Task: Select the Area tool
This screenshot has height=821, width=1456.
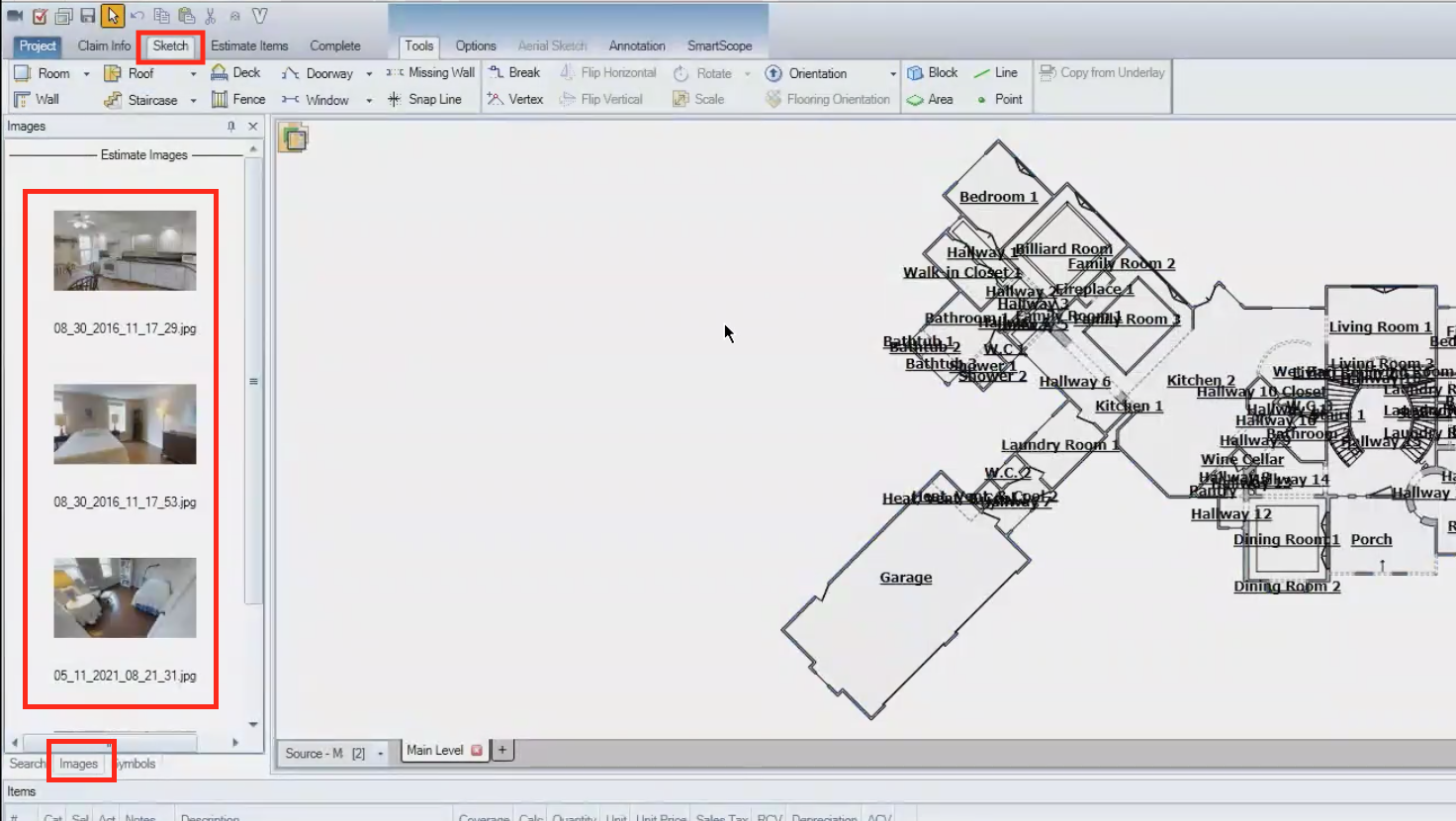Action: pyautogui.click(x=930, y=99)
